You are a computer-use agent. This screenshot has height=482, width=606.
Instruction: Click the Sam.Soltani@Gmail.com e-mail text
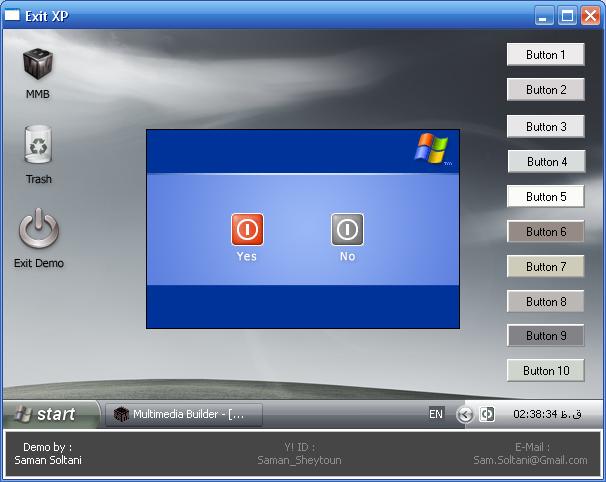530,460
